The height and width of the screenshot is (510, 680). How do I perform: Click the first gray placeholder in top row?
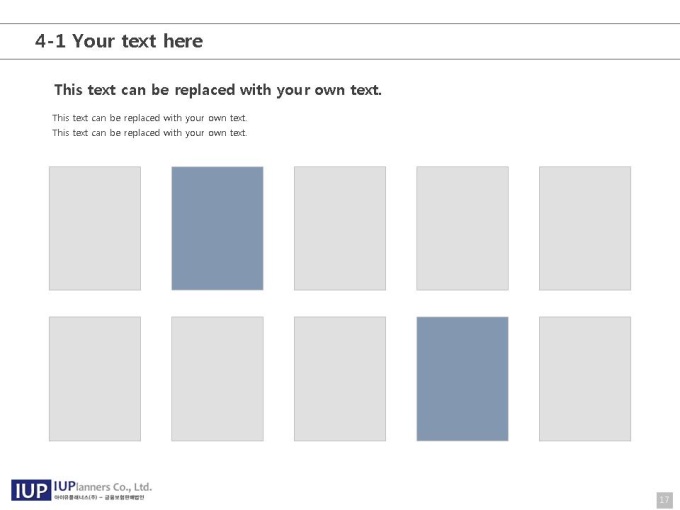(x=95, y=228)
